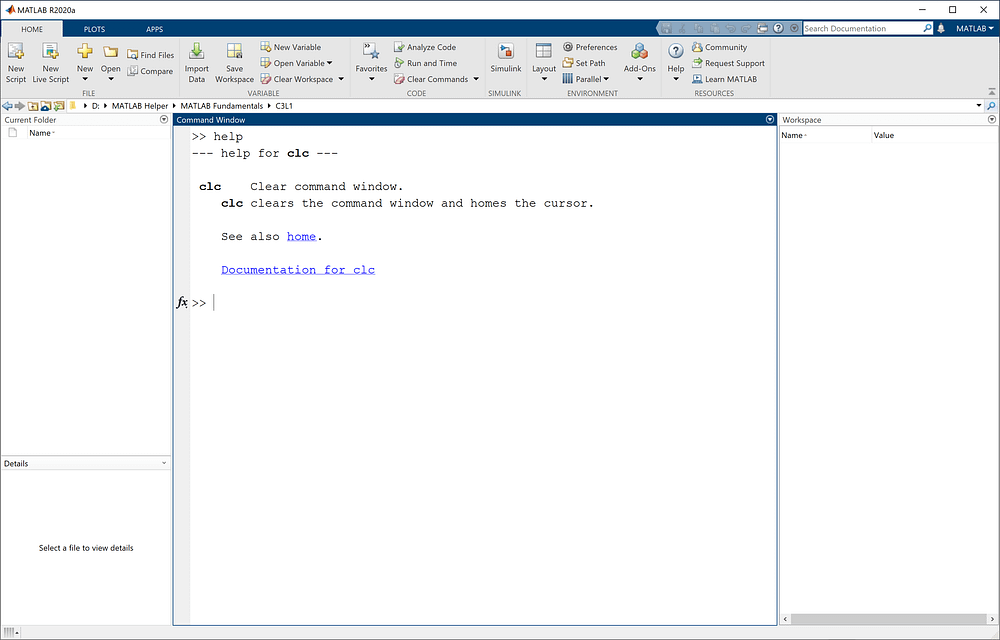The image size is (1000, 640).
Task: Click Clear Commands
Action: pyautogui.click(x=431, y=79)
